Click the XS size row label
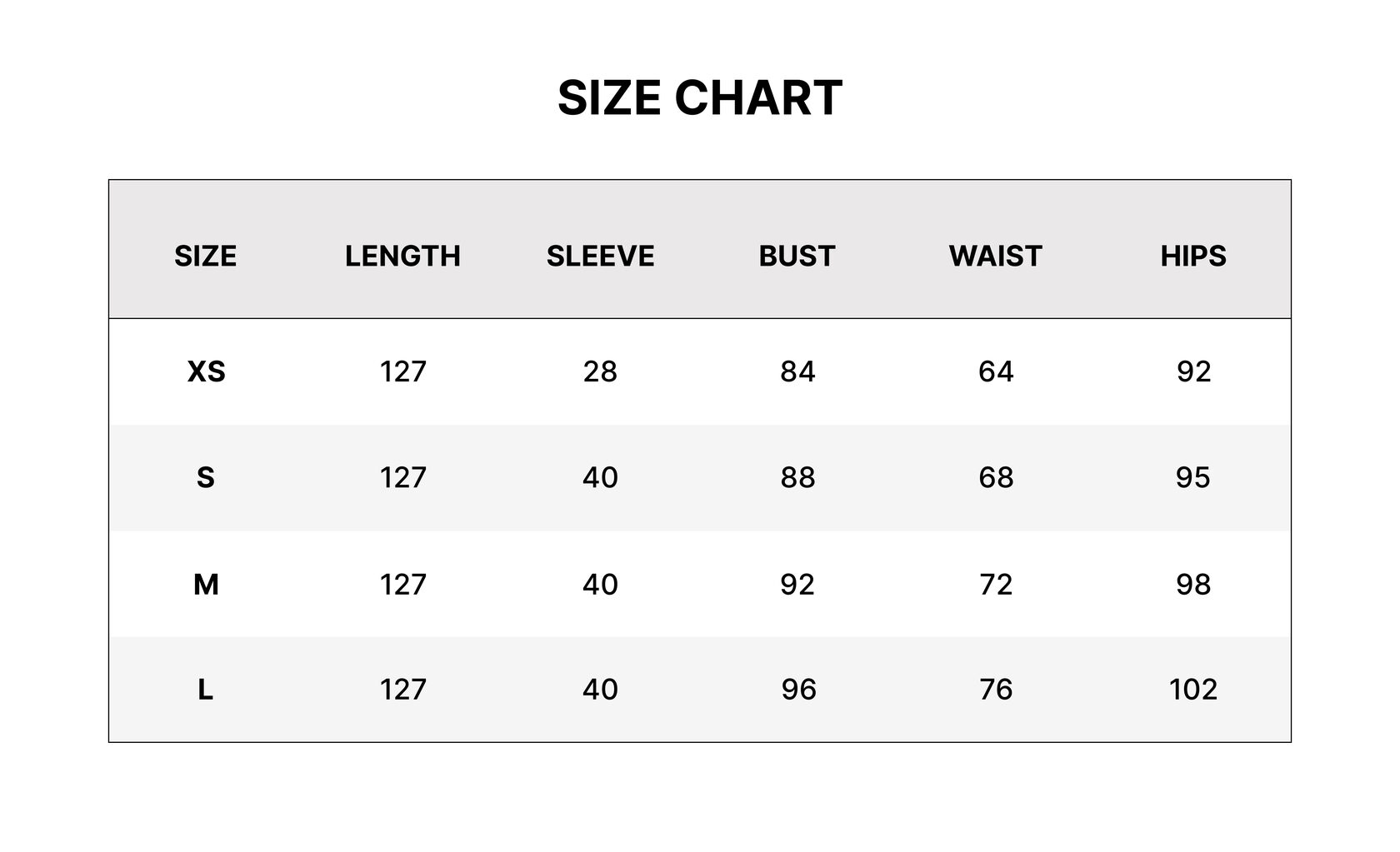 click(206, 371)
